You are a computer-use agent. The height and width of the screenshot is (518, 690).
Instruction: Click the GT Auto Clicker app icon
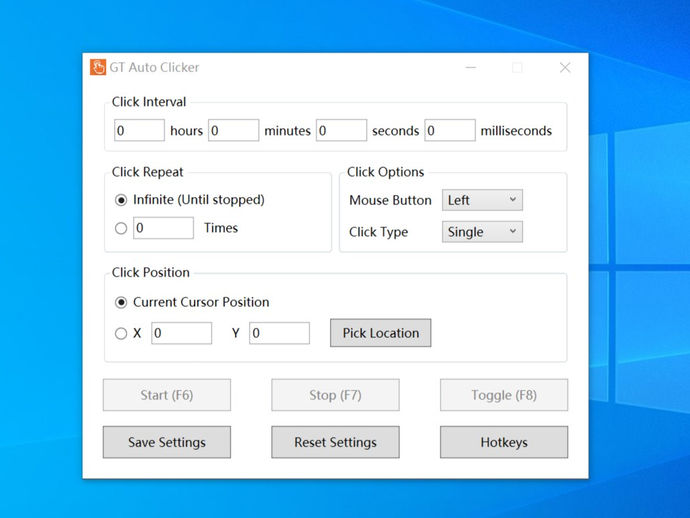coord(98,67)
